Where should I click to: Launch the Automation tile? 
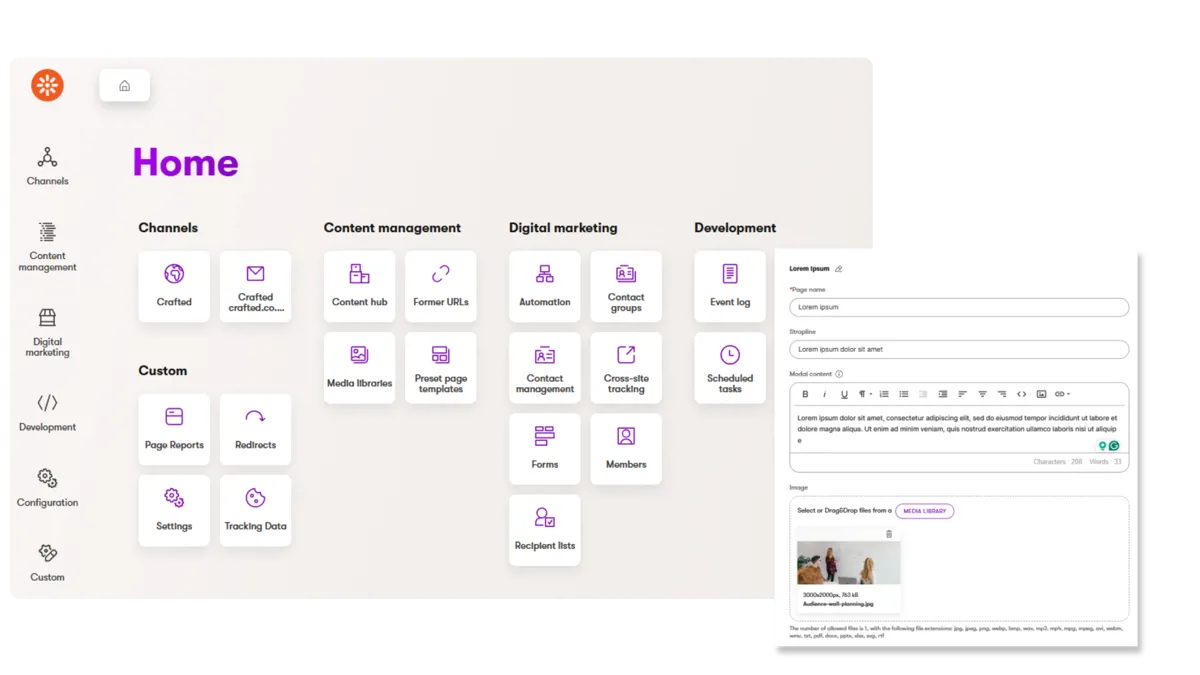544,286
